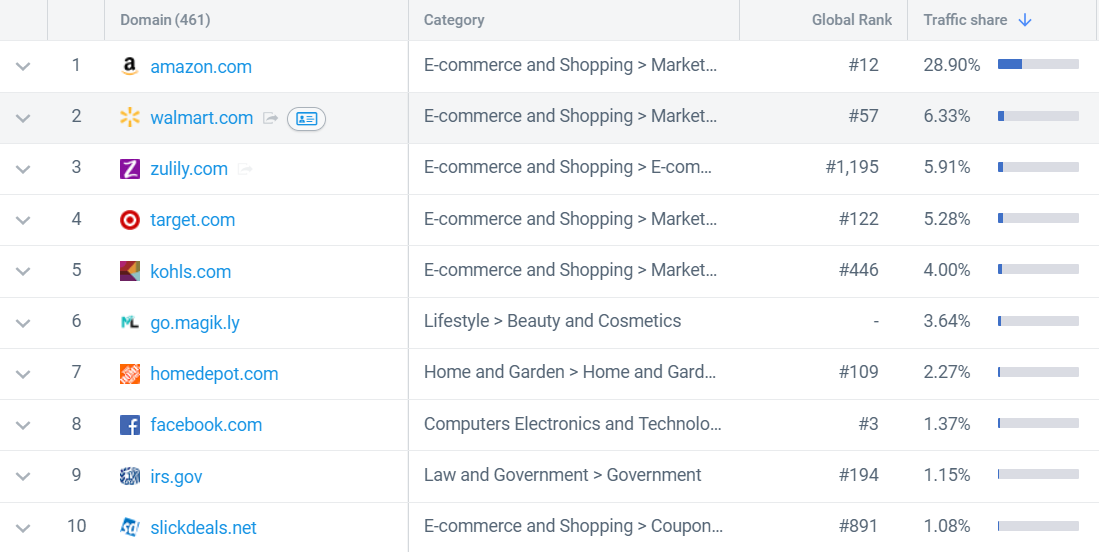Expand the facebook.com row
The height and width of the screenshot is (552, 1099).
pos(23,425)
